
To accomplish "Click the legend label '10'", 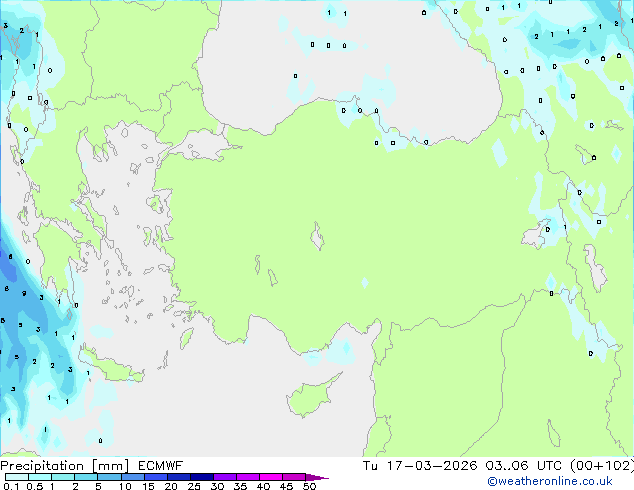I will [x=125, y=486].
